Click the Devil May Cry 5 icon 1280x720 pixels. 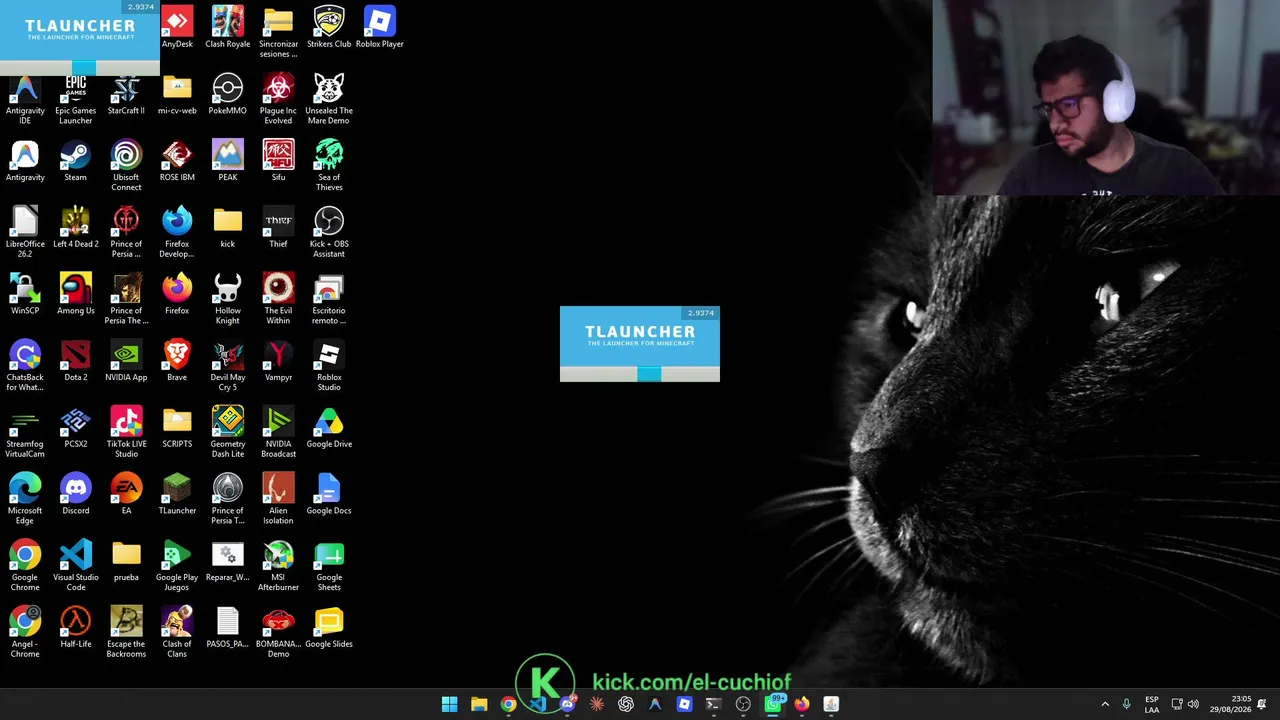point(228,366)
